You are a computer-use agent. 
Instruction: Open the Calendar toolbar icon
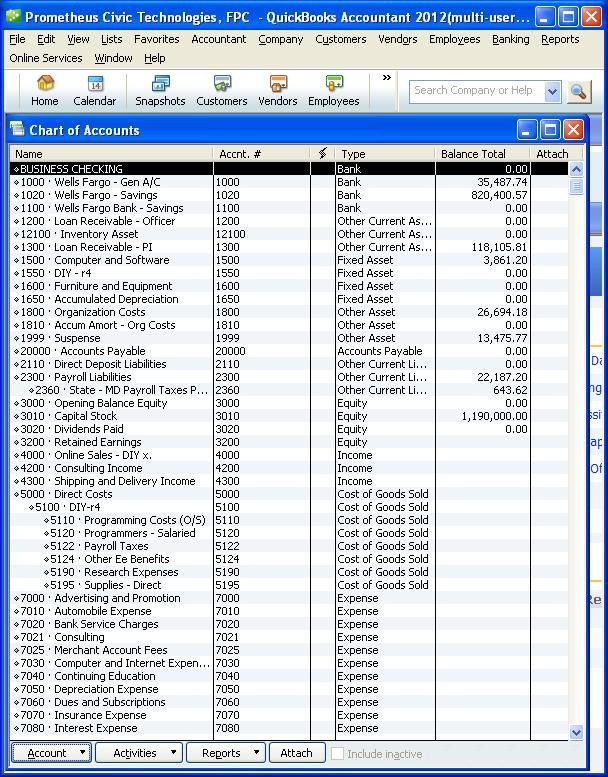tap(95, 91)
